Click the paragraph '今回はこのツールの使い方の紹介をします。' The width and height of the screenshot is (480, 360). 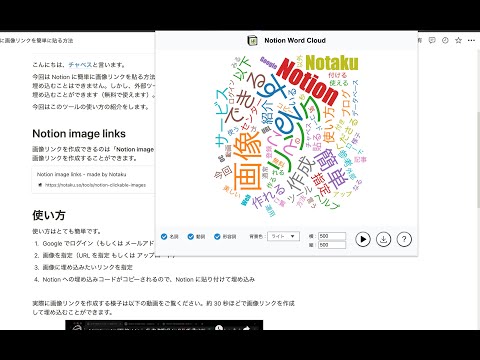pyautogui.click(x=91, y=107)
